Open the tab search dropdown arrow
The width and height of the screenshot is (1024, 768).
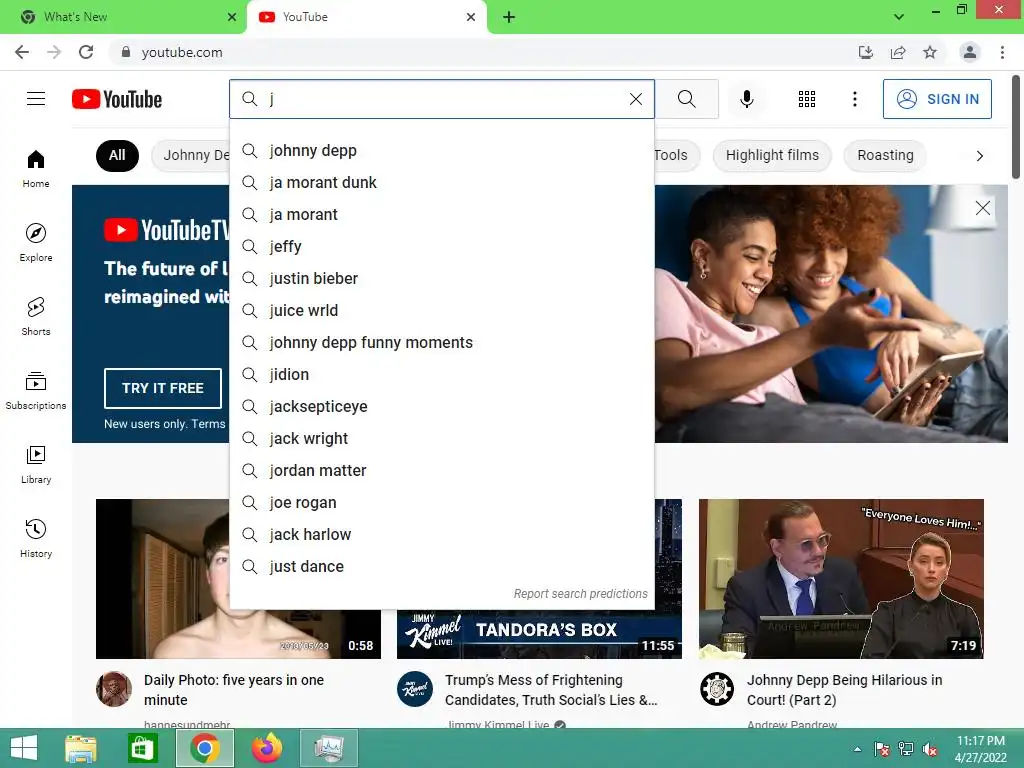899,17
